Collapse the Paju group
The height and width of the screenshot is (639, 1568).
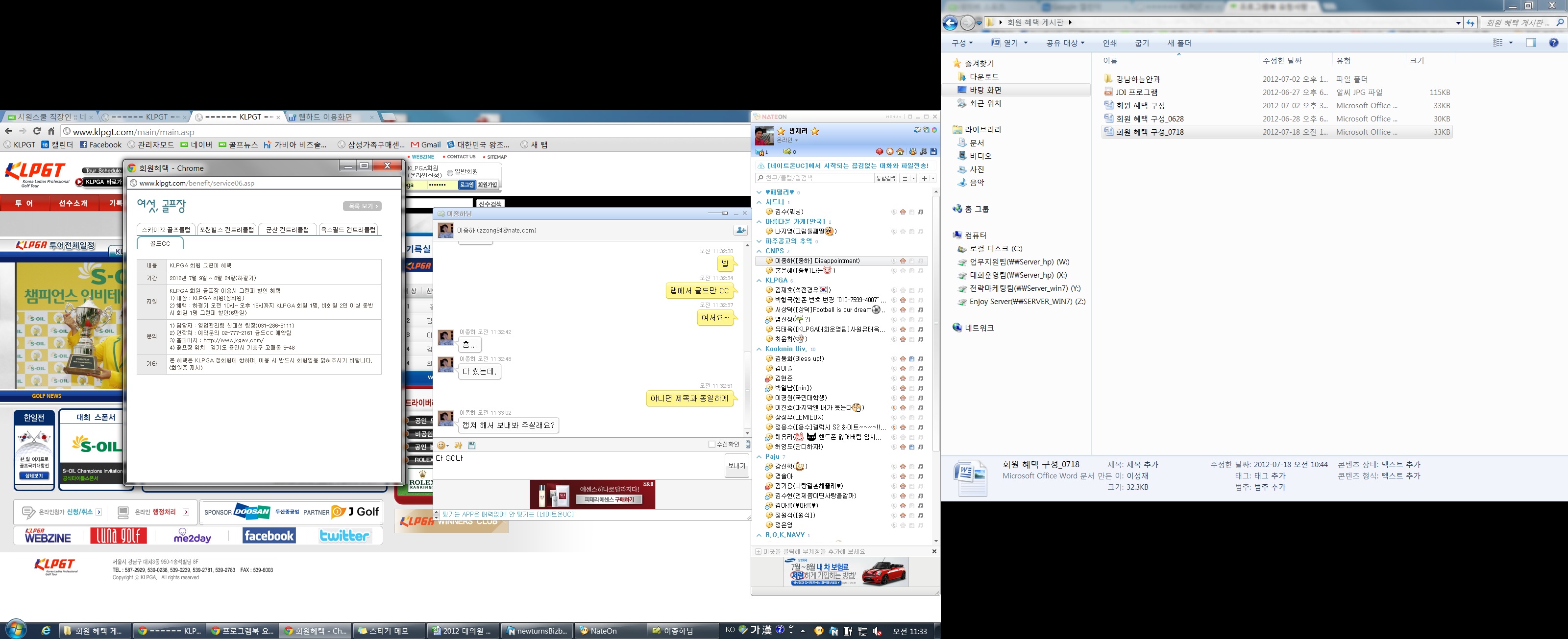coord(759,456)
